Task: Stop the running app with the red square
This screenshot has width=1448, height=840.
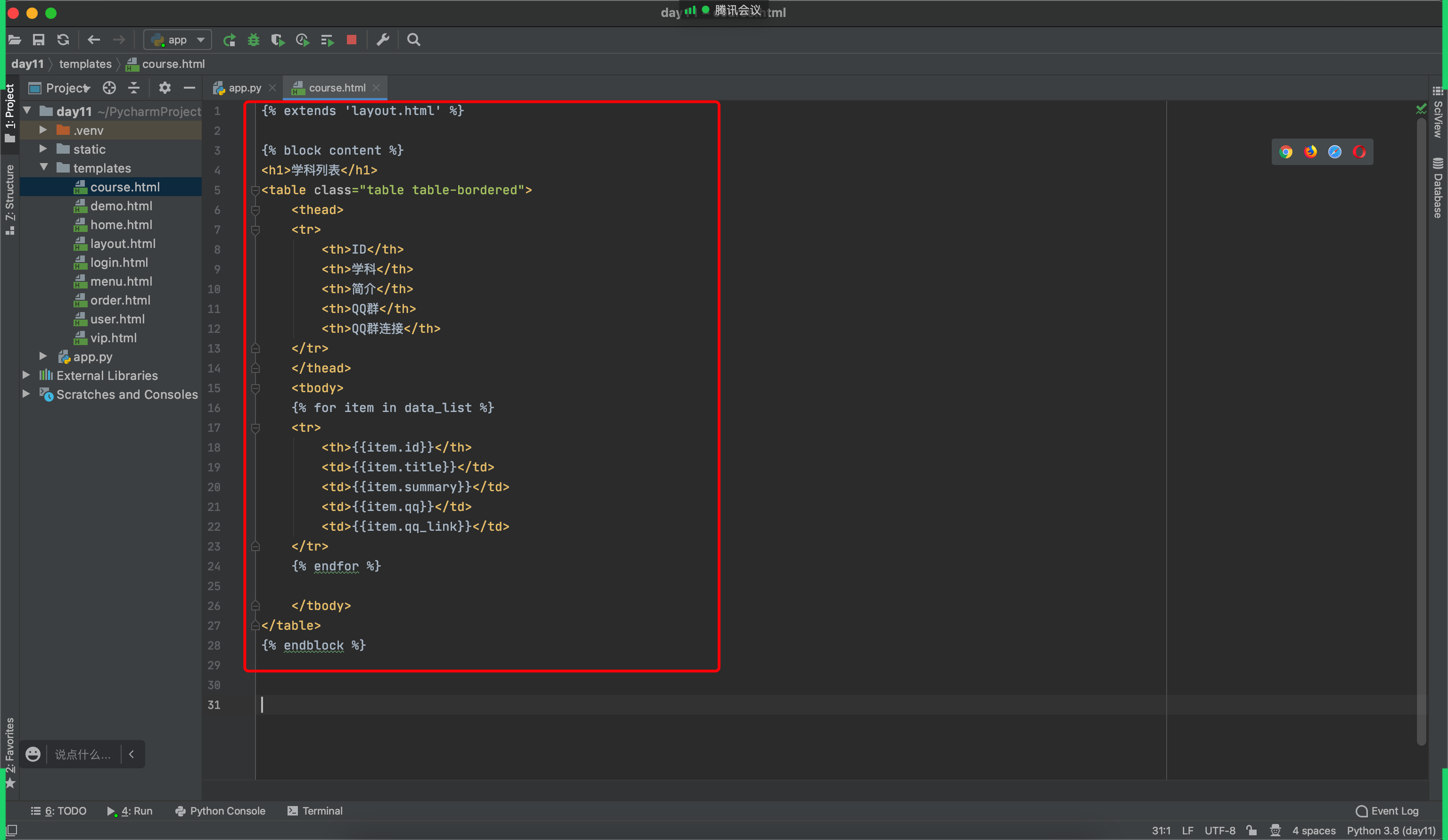Action: (352, 40)
